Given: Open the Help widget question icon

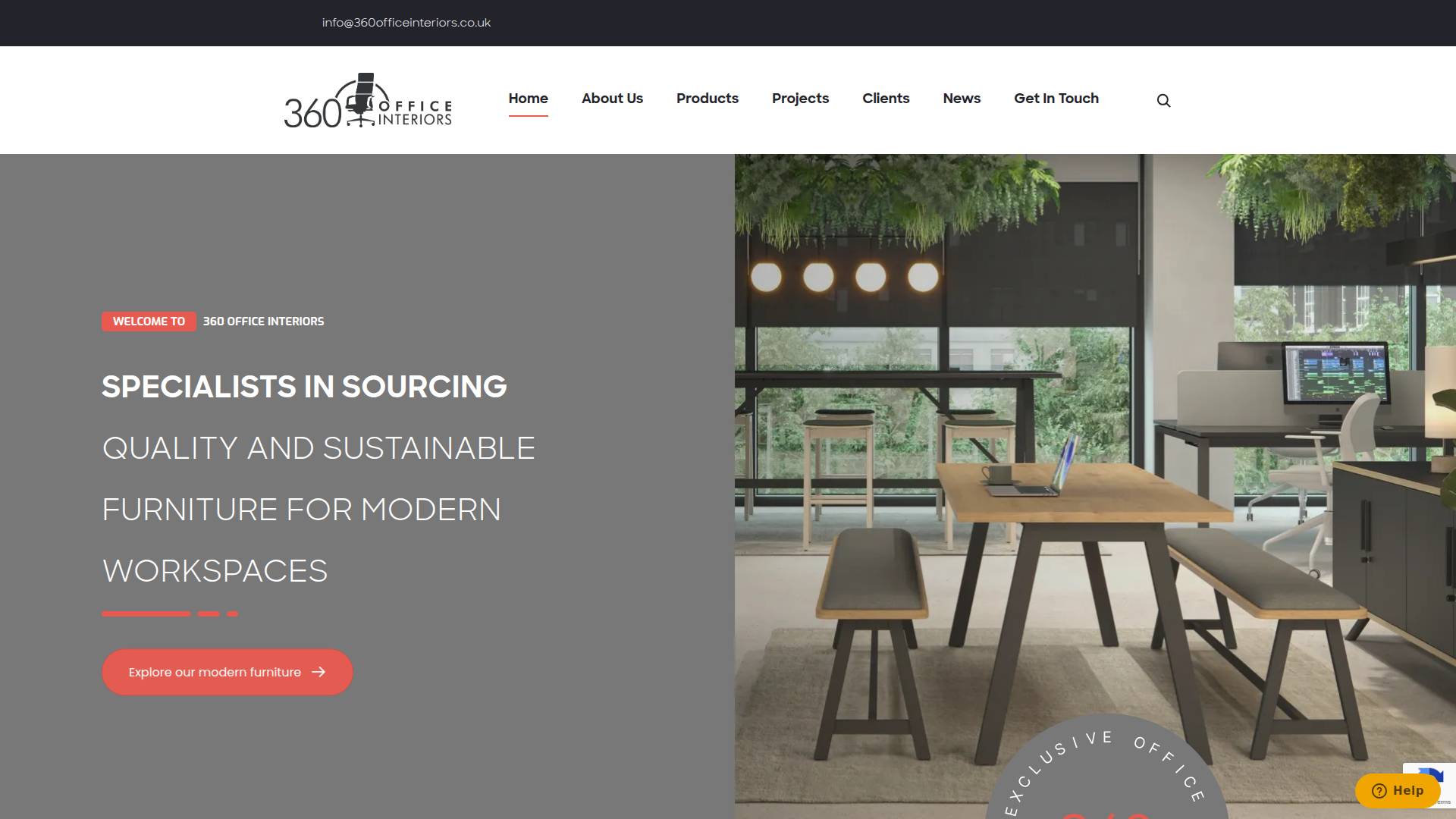Looking at the screenshot, I should click(x=1379, y=791).
